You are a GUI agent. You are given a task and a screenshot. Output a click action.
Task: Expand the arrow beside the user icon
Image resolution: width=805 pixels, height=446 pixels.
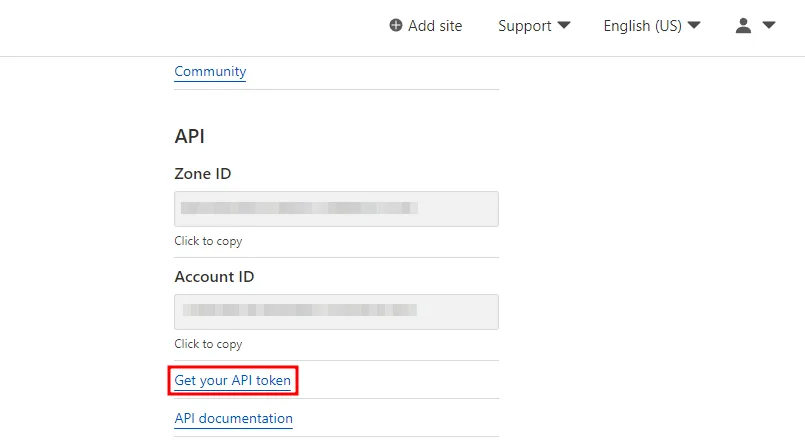pyautogui.click(x=769, y=25)
